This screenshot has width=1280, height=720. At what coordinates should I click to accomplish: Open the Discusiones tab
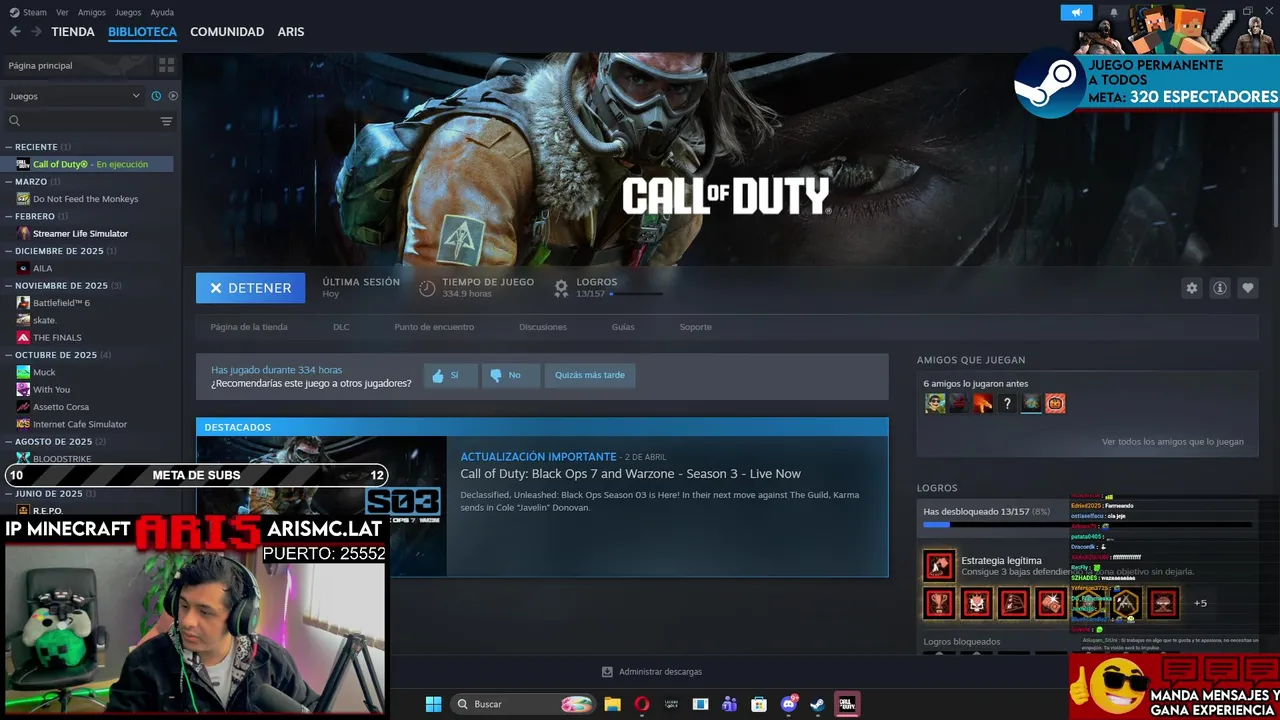[543, 327]
